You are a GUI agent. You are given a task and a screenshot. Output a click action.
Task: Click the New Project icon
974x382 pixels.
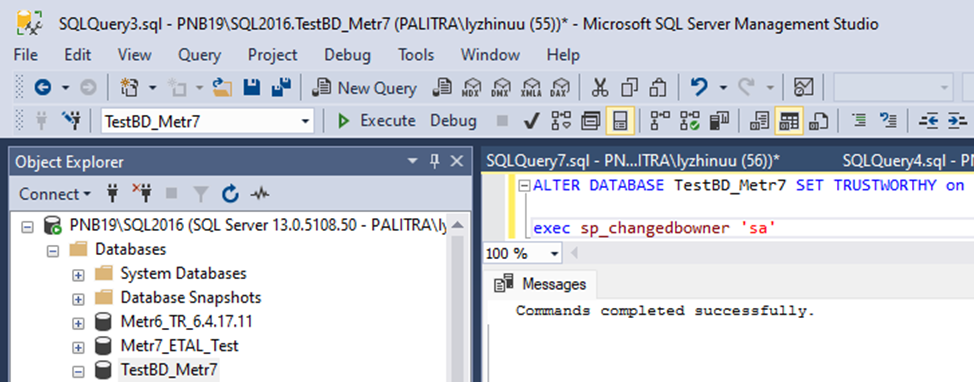pos(129,88)
